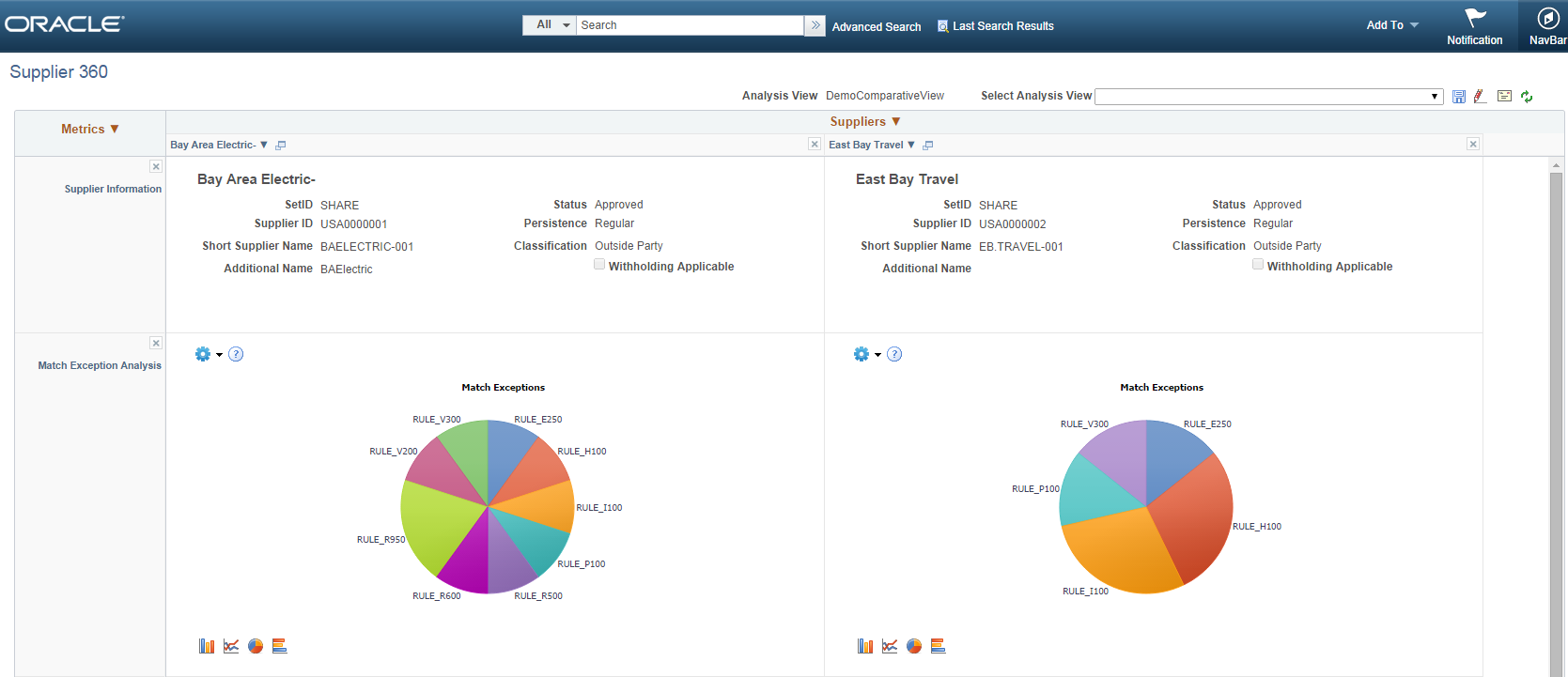Click the red pencil edit view icon
Screen dimensions: 1568x677
[x=1480, y=96]
